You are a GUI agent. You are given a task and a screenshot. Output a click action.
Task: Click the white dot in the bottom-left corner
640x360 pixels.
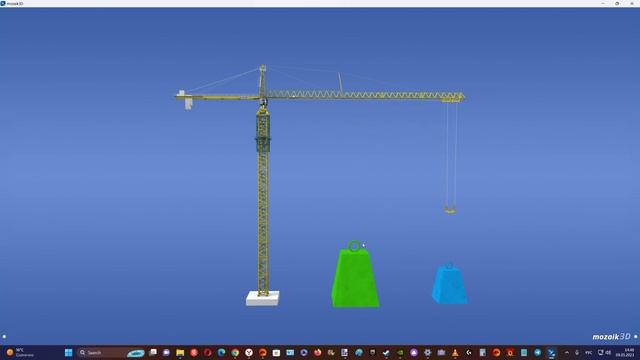pyautogui.click(x=4, y=337)
